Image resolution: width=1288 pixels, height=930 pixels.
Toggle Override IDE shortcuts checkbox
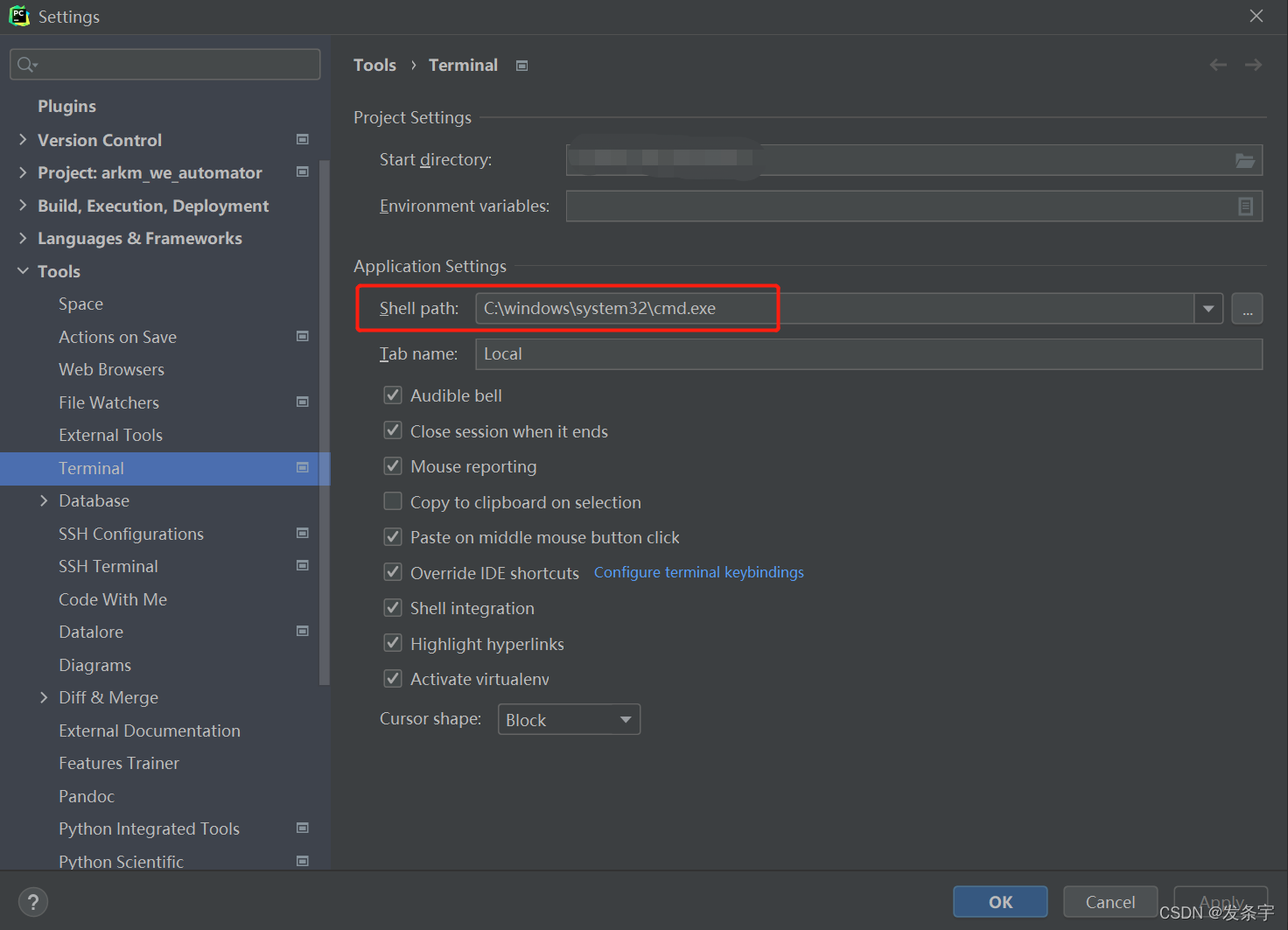point(393,572)
